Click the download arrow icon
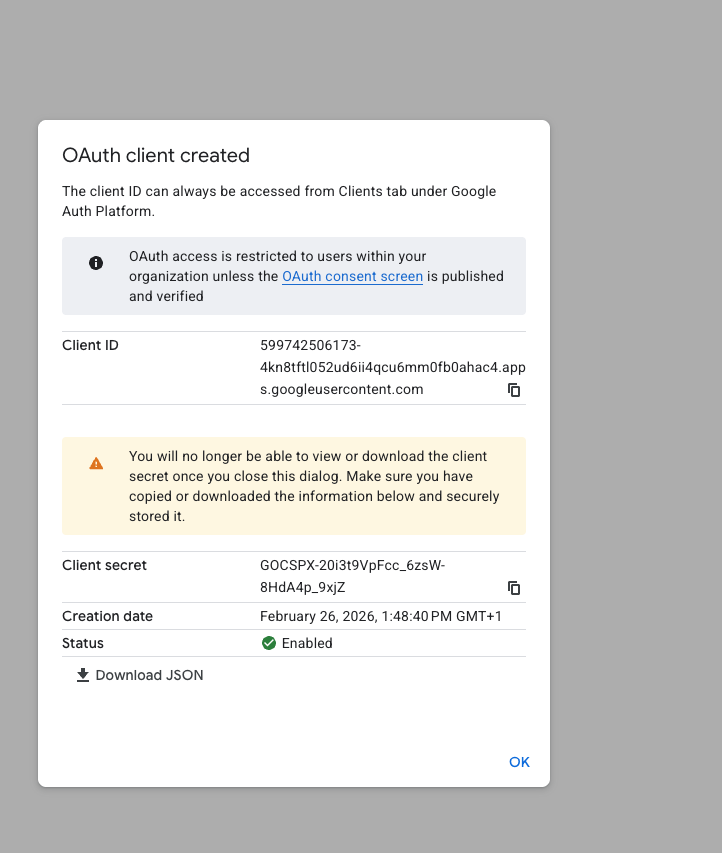The width and height of the screenshot is (722, 853). point(83,675)
